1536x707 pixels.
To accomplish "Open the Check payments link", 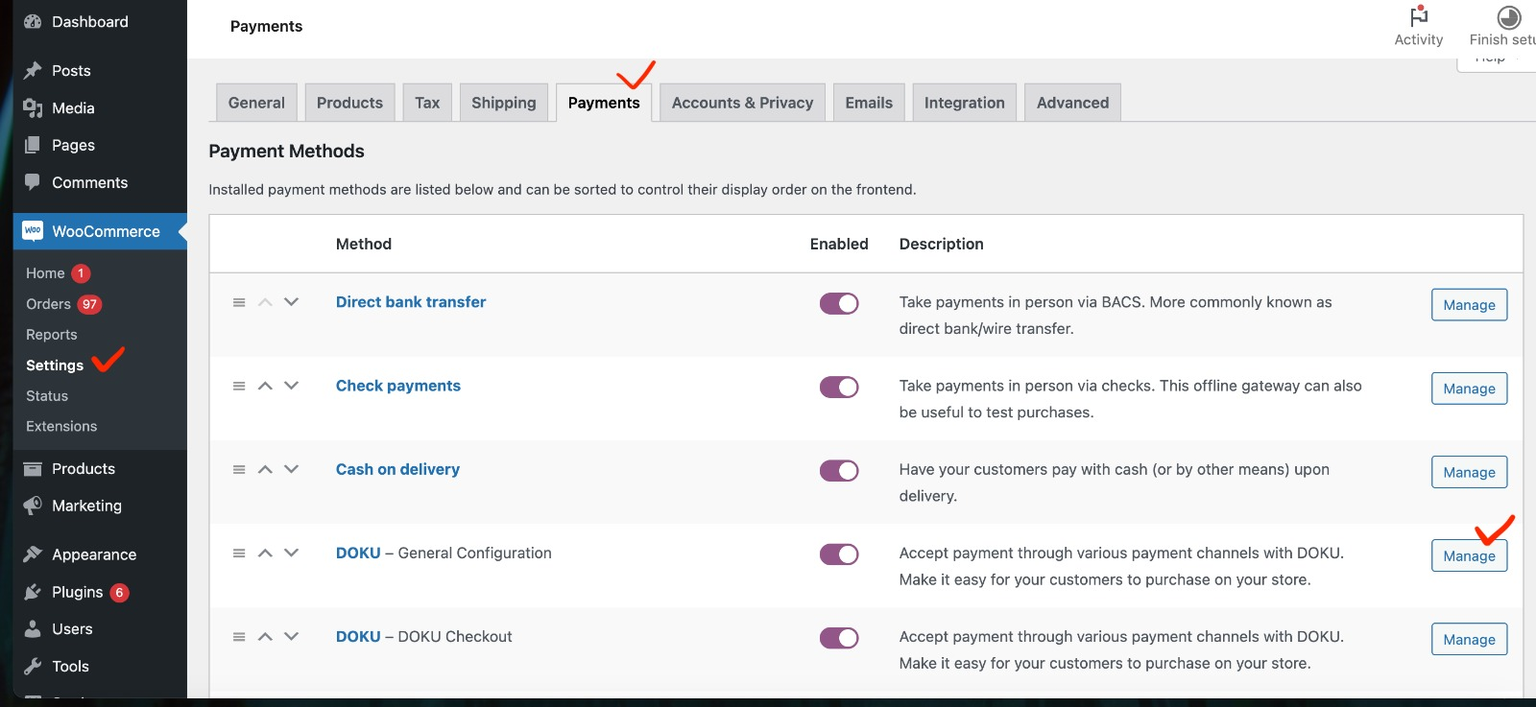I will tap(398, 386).
